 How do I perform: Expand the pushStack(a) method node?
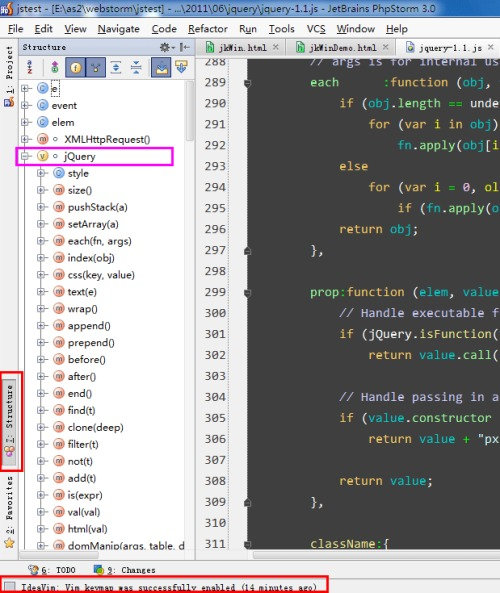(x=40, y=207)
